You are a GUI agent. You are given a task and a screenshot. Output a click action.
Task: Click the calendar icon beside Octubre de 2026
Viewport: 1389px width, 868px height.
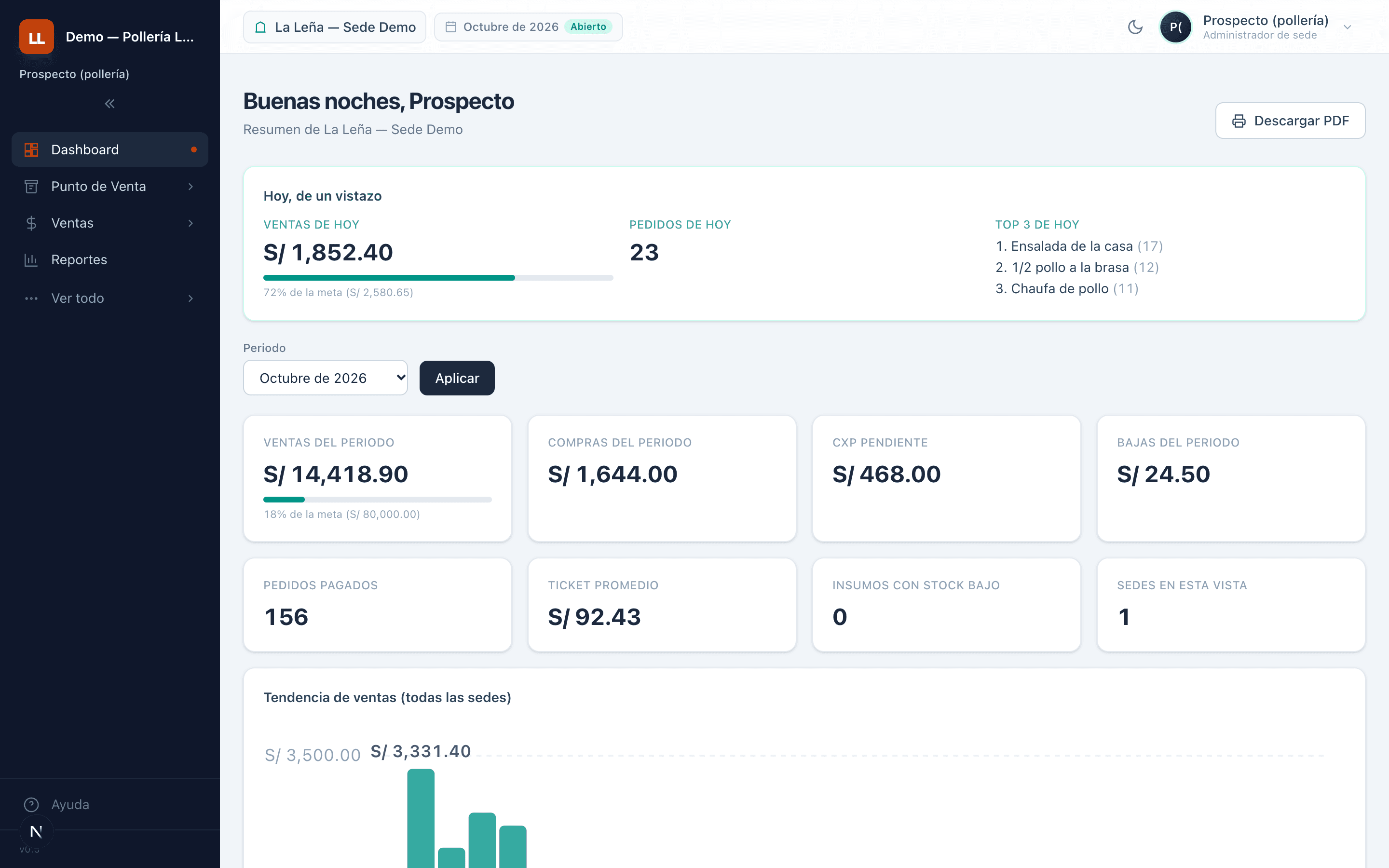click(451, 27)
